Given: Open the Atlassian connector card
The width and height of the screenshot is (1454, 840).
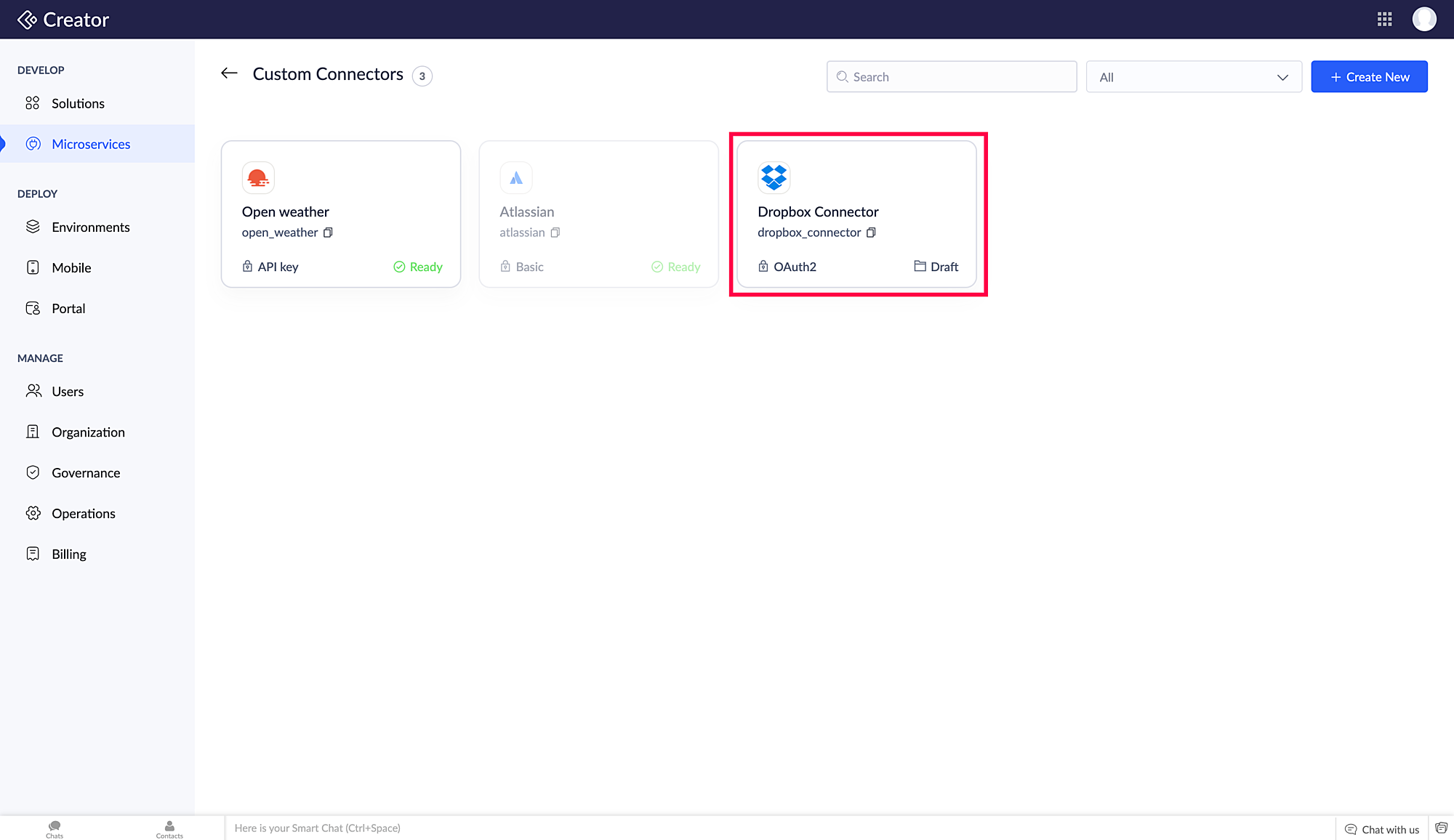Looking at the screenshot, I should pos(598,214).
